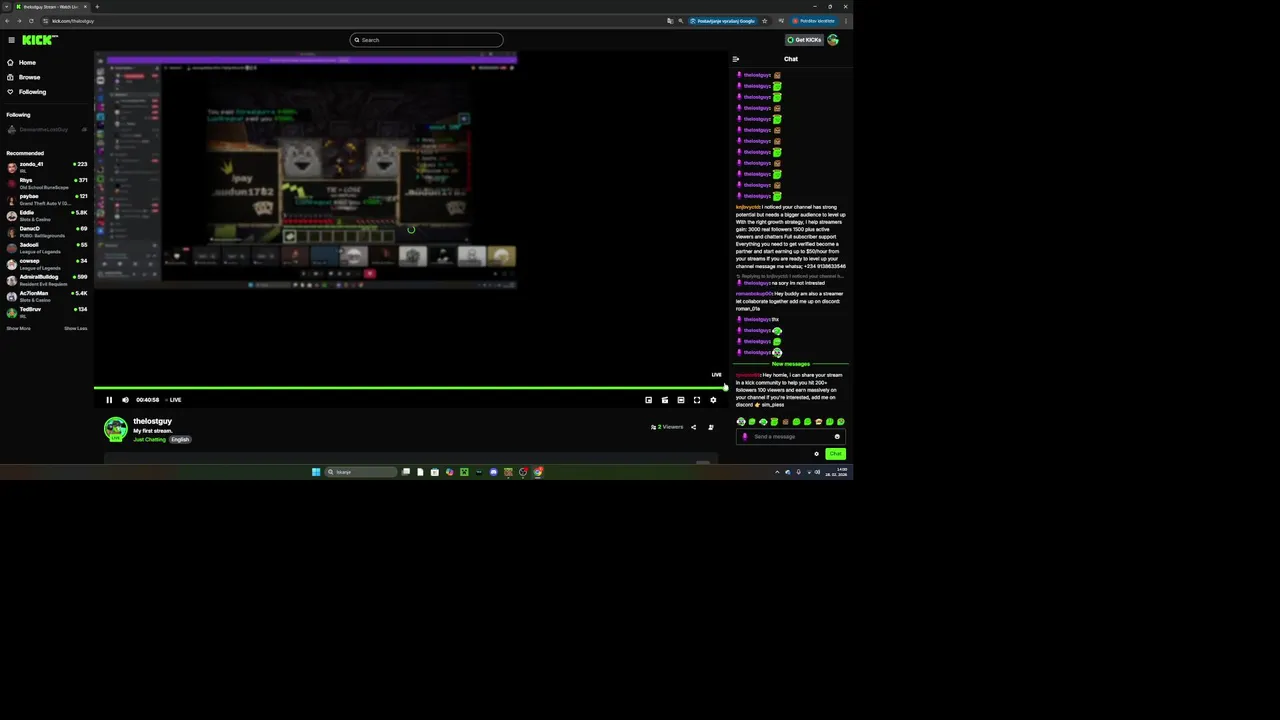Open user profile avatar menu

(833, 40)
